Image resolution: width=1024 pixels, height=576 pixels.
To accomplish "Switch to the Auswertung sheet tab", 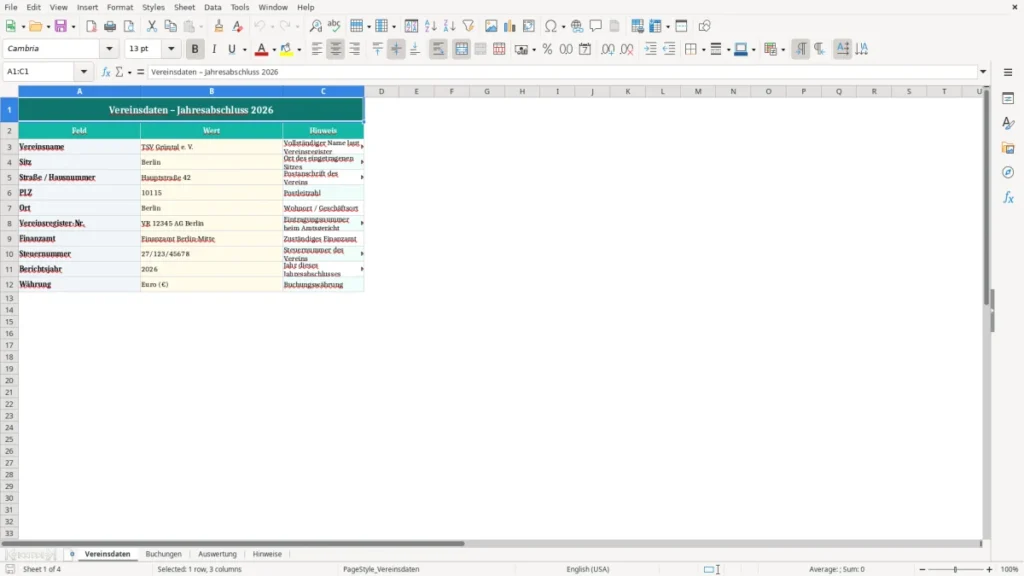I will (x=217, y=554).
